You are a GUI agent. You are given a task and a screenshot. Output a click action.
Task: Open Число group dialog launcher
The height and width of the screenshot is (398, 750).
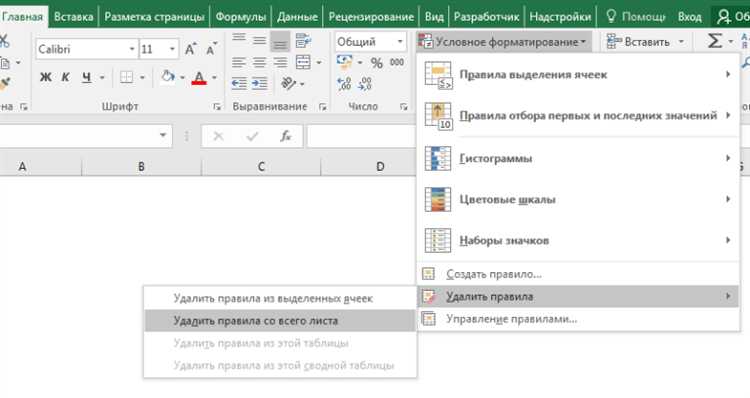click(x=404, y=107)
